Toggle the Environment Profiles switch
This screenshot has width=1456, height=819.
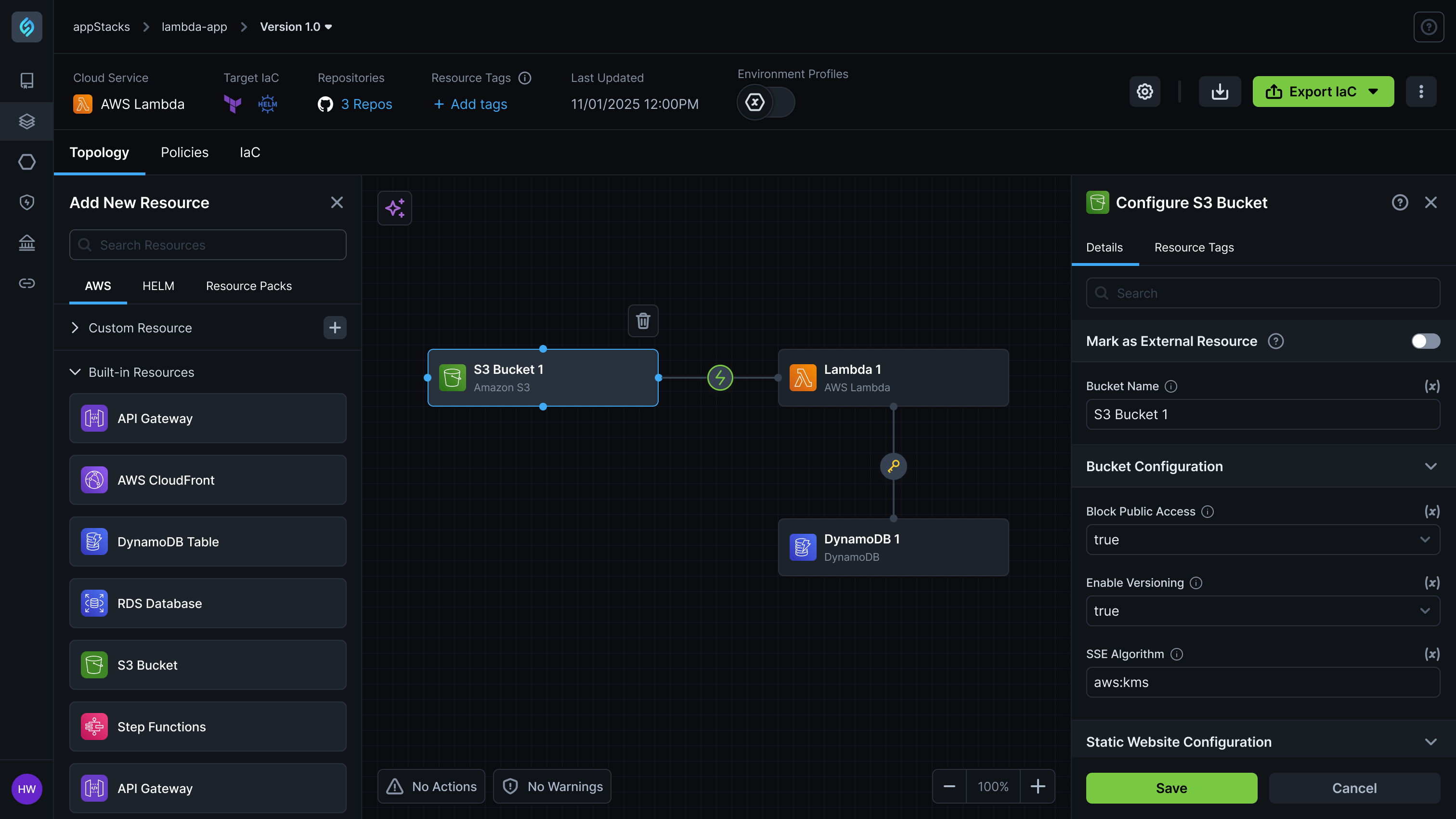(765, 102)
